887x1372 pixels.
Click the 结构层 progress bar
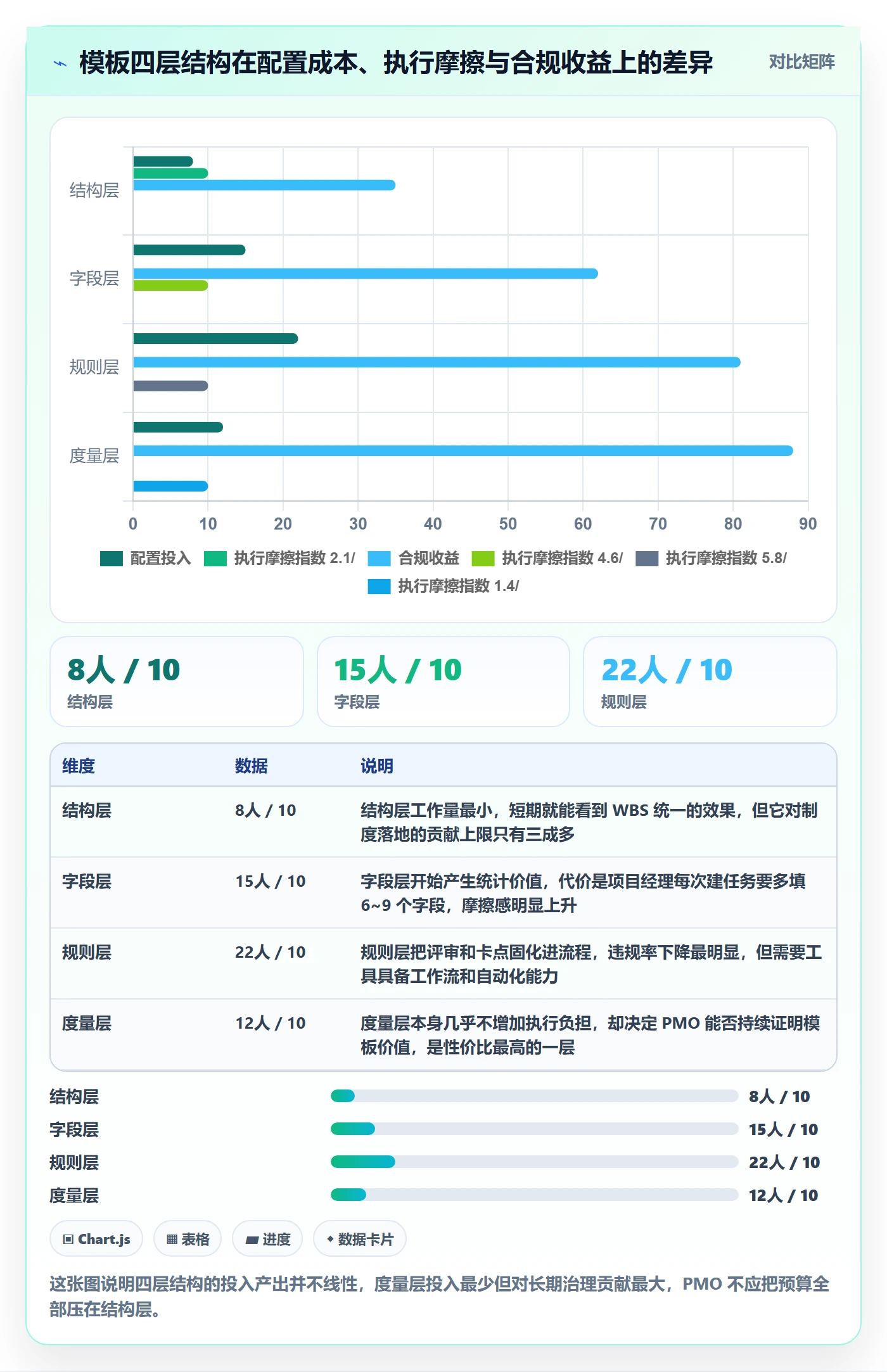click(x=535, y=1096)
